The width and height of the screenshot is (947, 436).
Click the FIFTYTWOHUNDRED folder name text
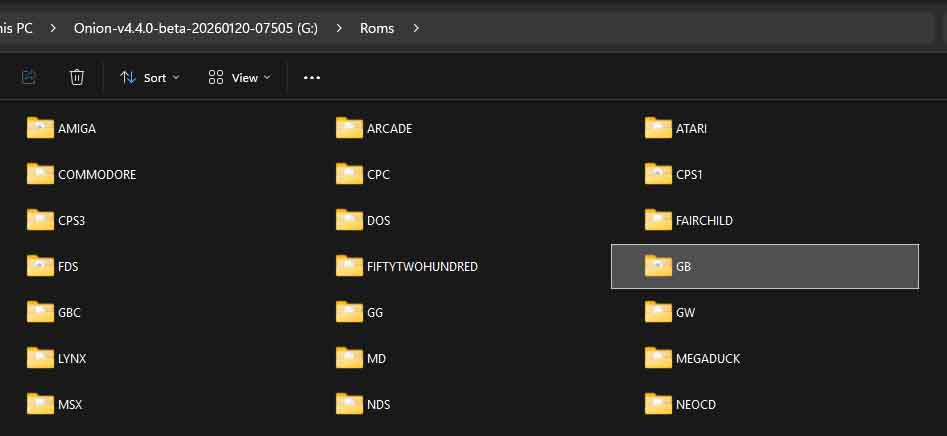point(423,266)
